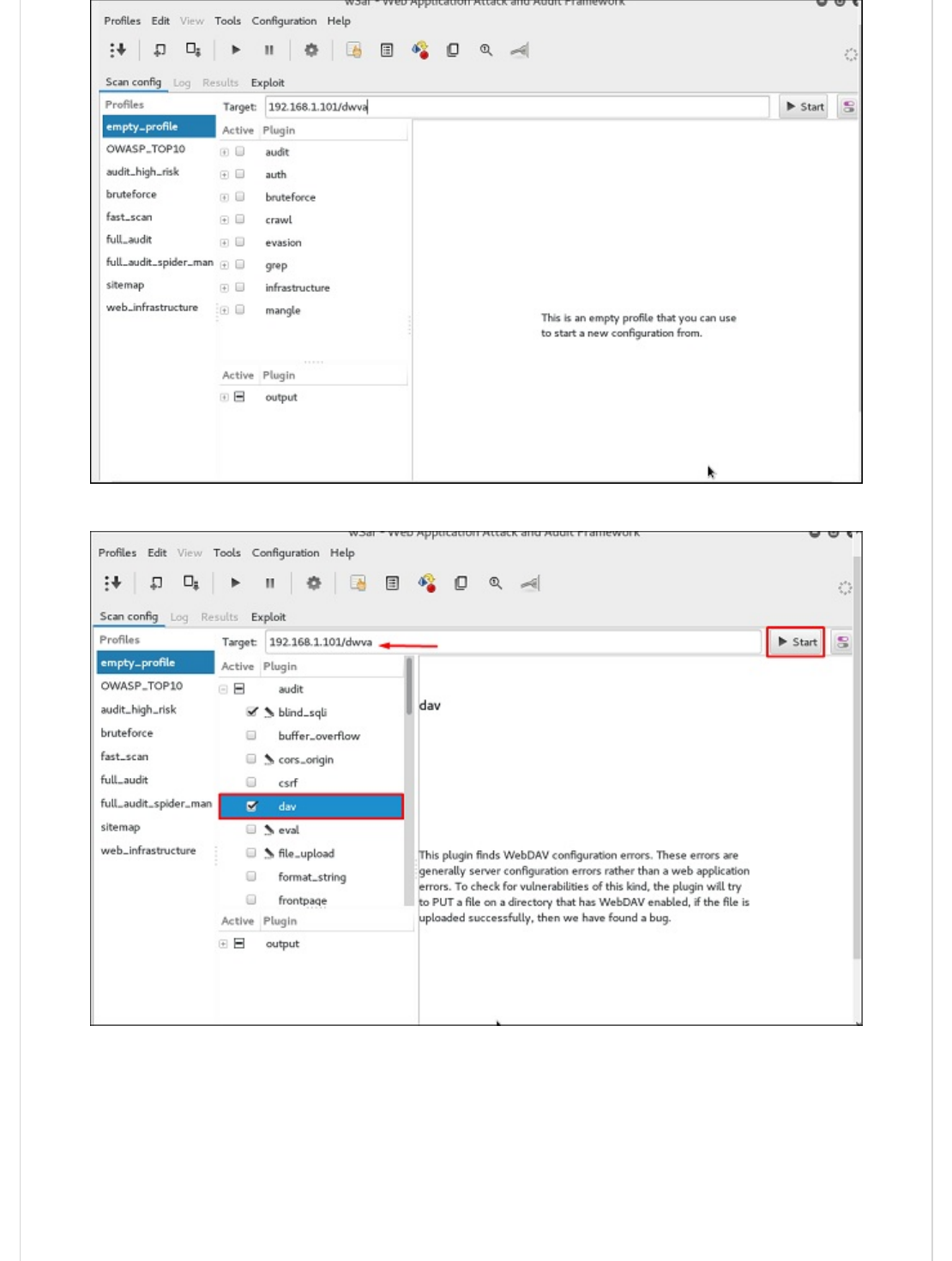
Task: Expand the infrastructure plugin tree node
Action: (x=225, y=287)
